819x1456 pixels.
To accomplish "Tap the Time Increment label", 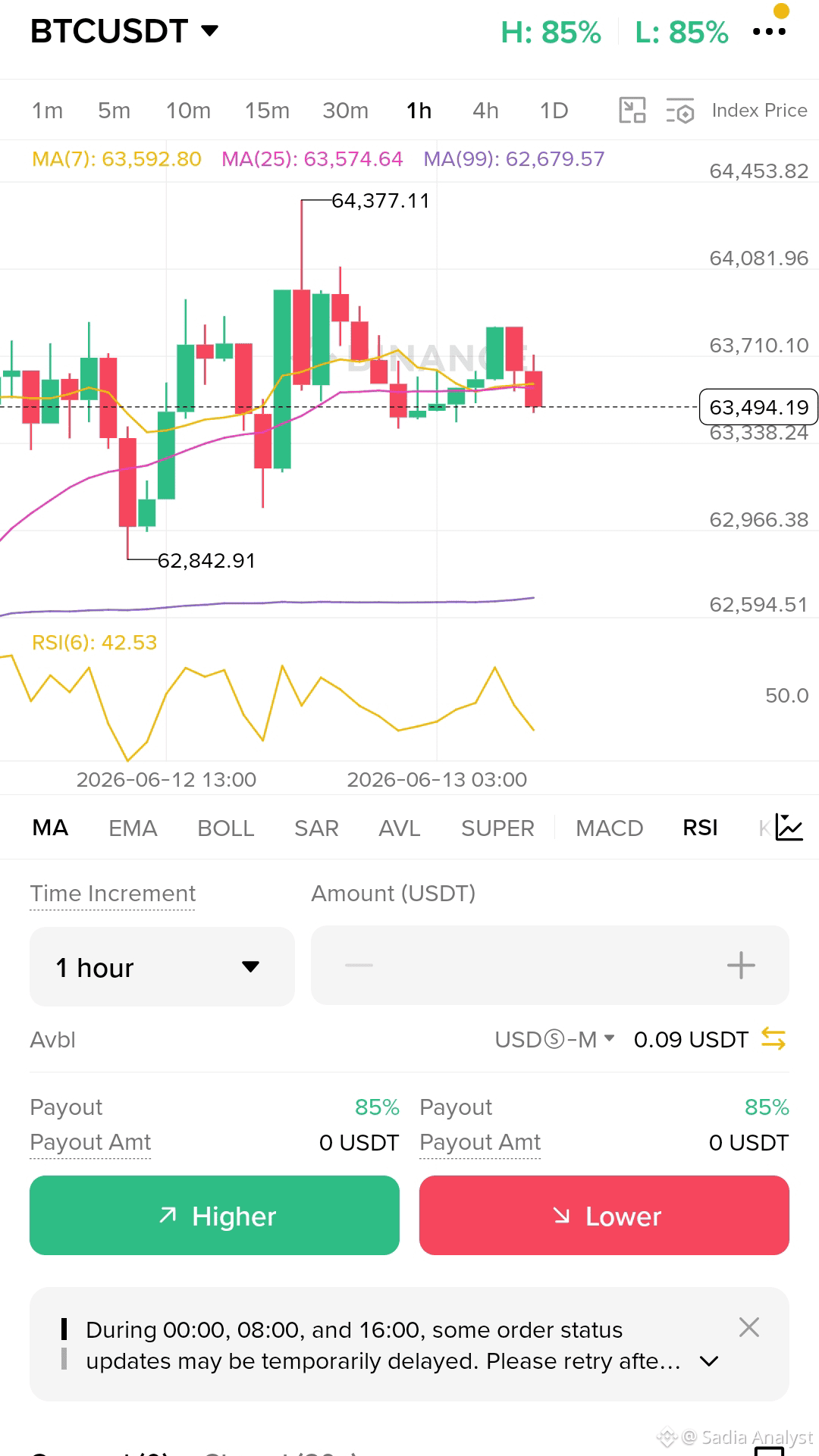I will pyautogui.click(x=112, y=894).
